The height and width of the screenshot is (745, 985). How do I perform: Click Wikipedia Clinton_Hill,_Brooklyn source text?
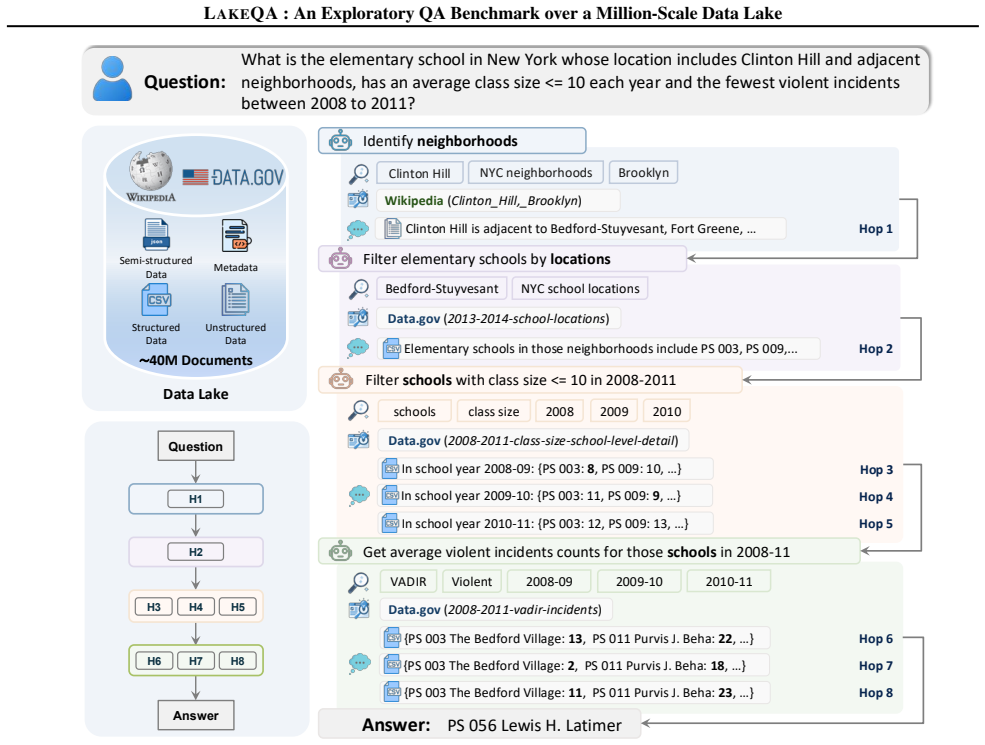point(483,200)
